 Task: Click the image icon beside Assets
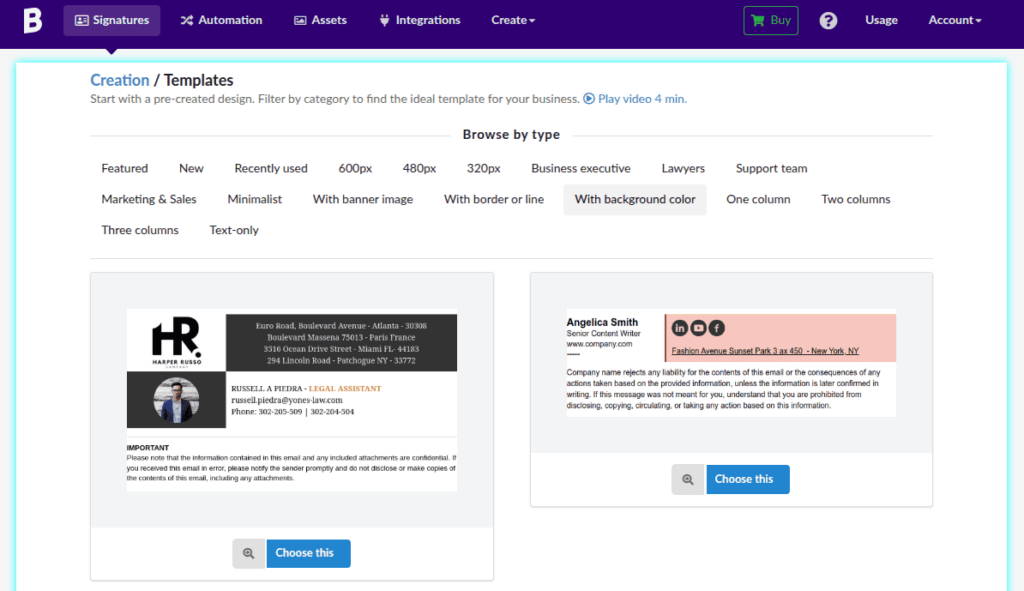coord(300,20)
